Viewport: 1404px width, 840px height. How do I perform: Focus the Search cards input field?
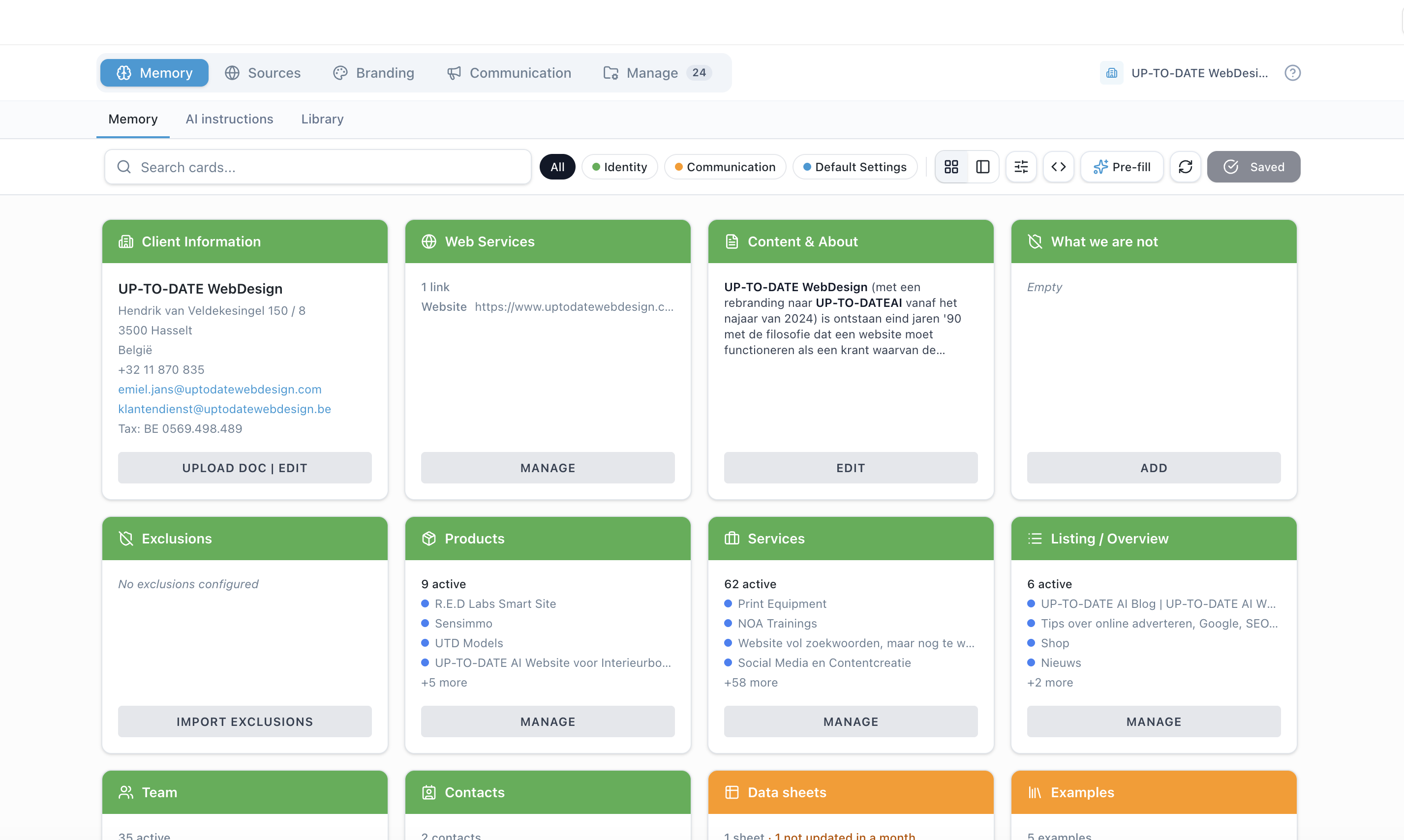coord(318,167)
